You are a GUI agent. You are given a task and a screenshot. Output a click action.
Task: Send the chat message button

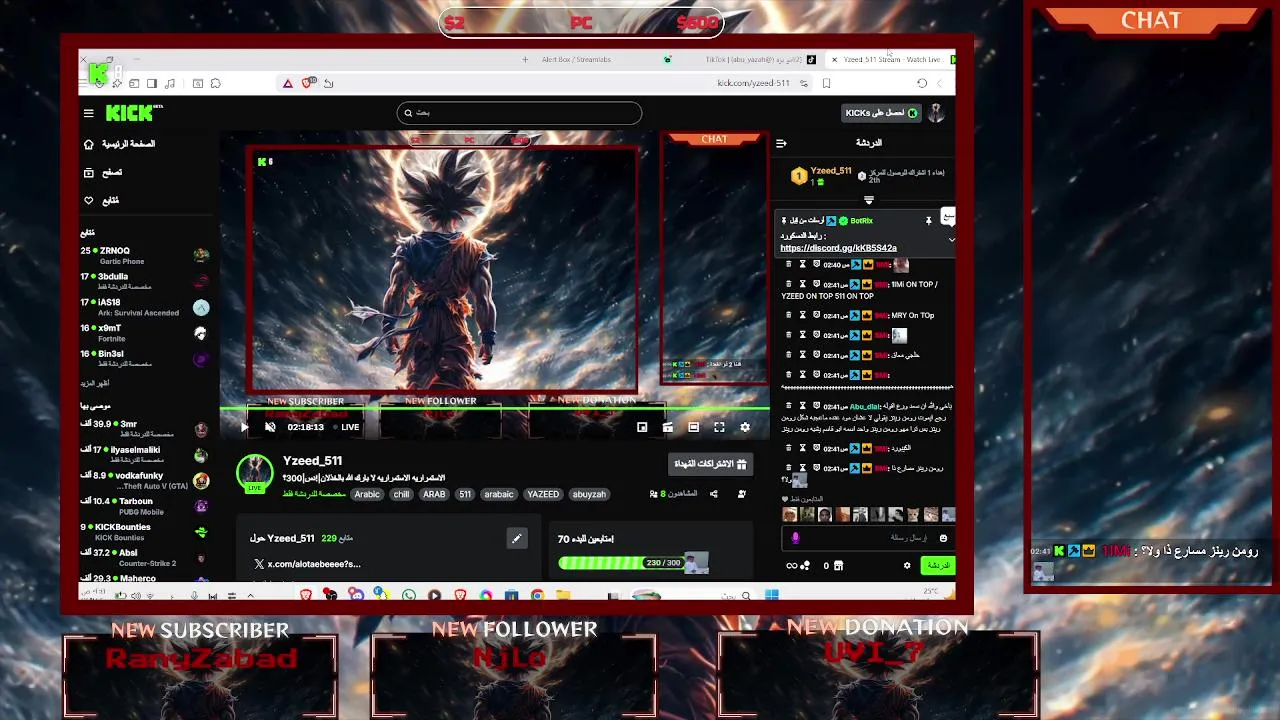click(938, 566)
